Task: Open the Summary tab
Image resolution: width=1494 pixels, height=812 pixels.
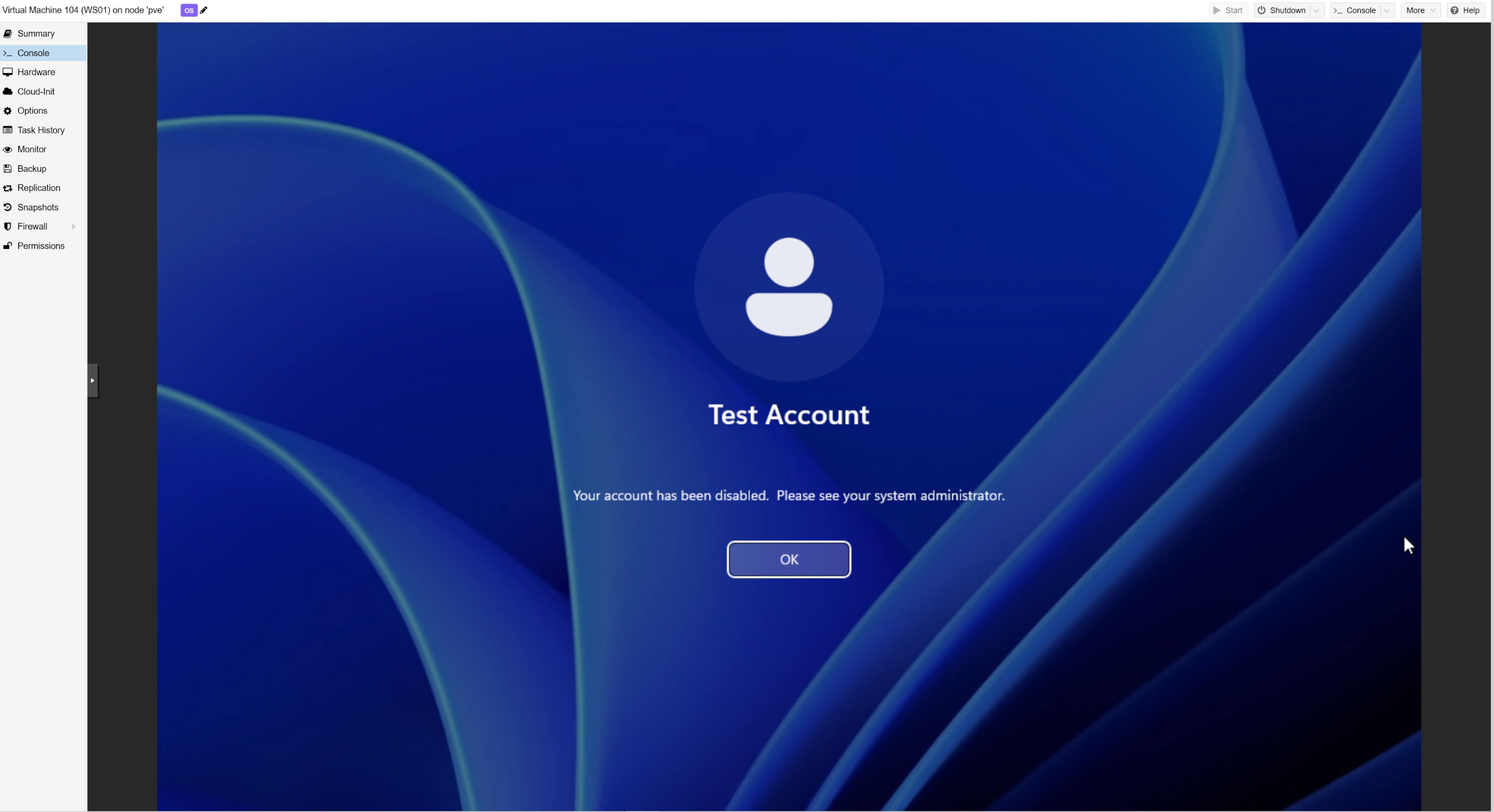Action: 44,33
